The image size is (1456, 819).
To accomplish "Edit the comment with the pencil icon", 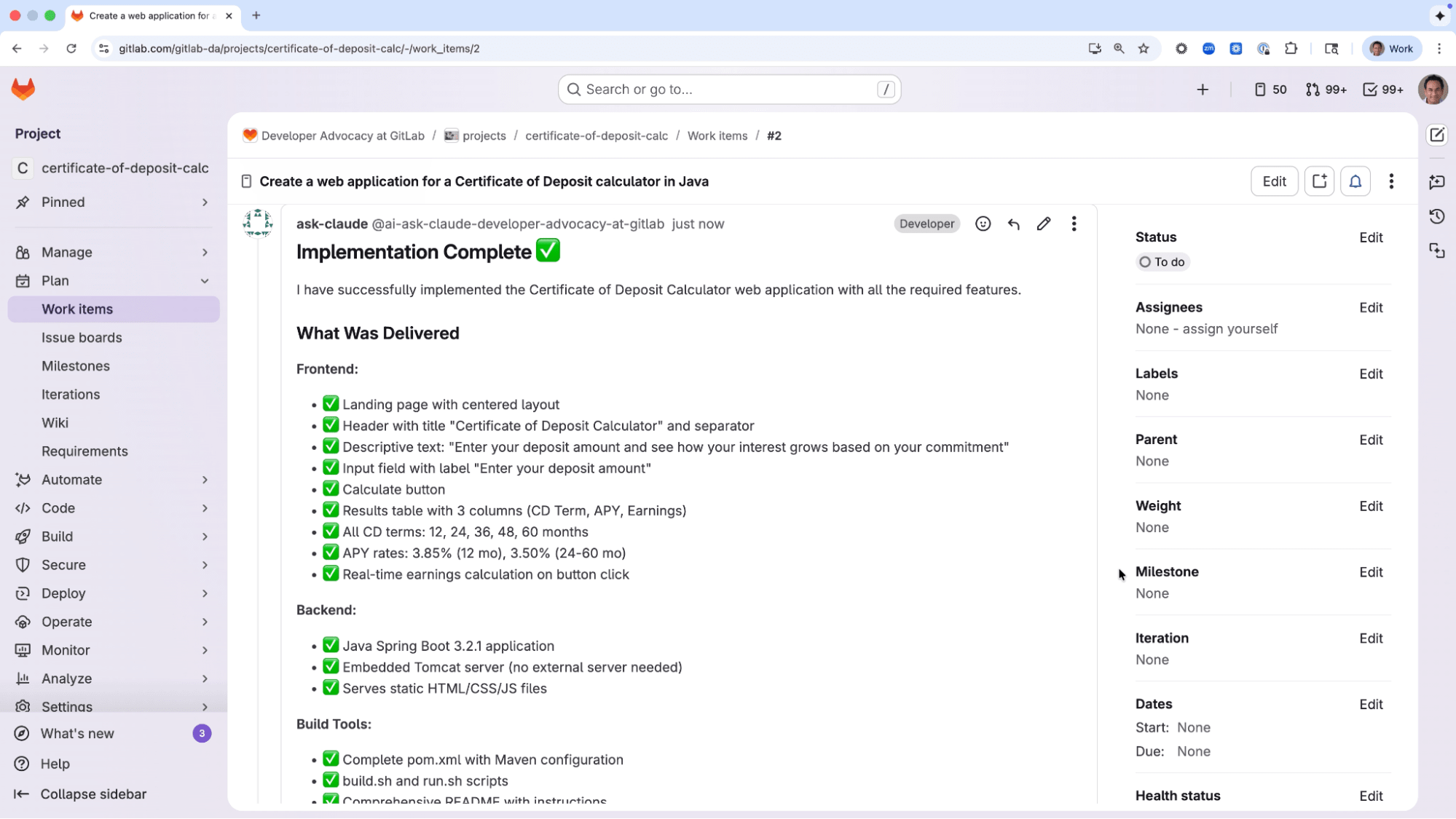I will click(1044, 223).
